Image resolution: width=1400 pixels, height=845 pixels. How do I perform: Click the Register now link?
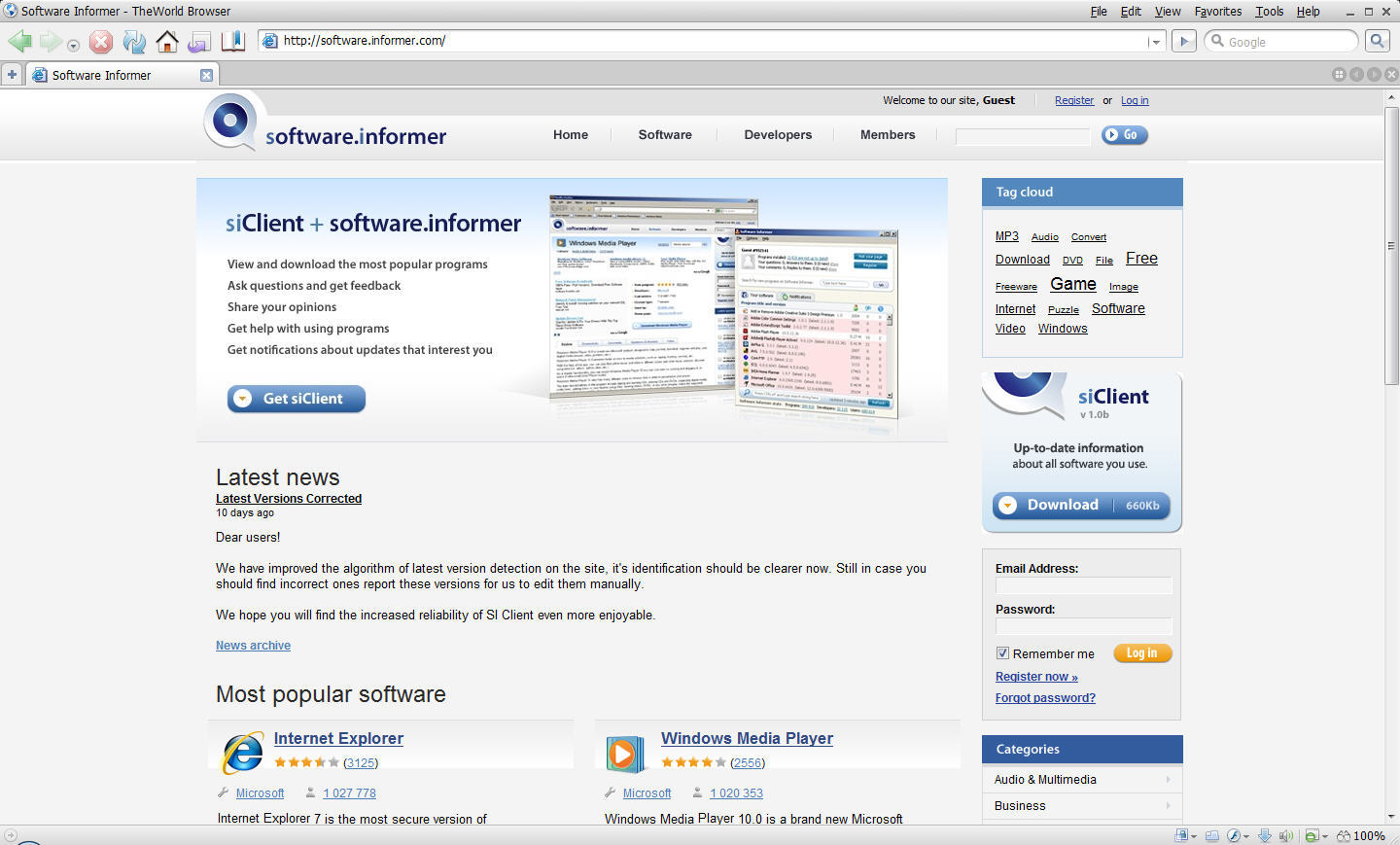point(1036,677)
